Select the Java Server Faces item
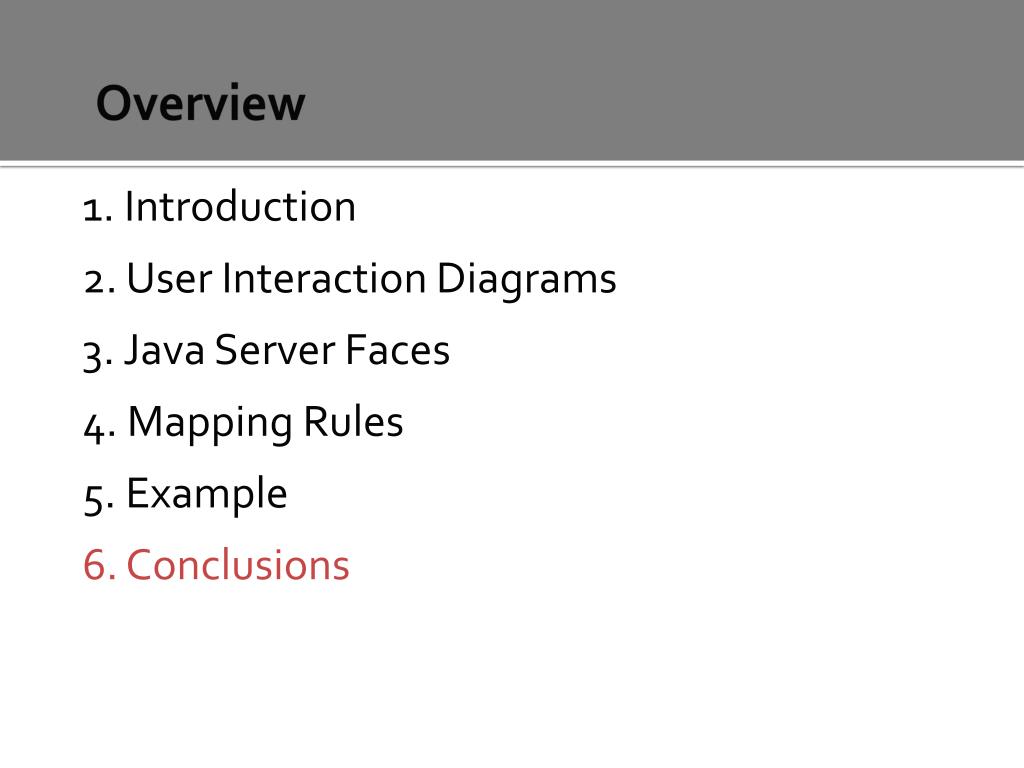This screenshot has width=1024, height=768. pyautogui.click(x=266, y=351)
